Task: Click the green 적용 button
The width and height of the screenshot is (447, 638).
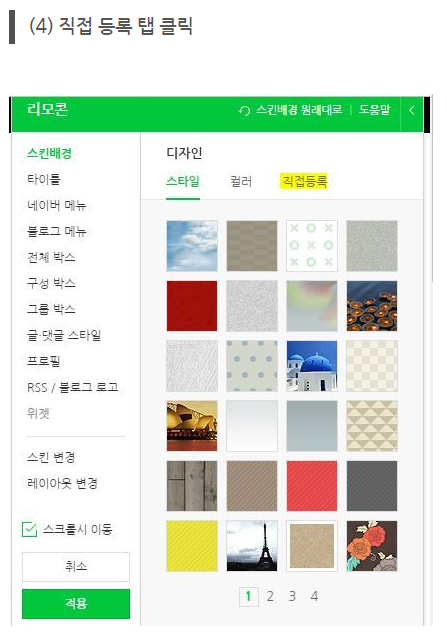Action: click(76, 603)
